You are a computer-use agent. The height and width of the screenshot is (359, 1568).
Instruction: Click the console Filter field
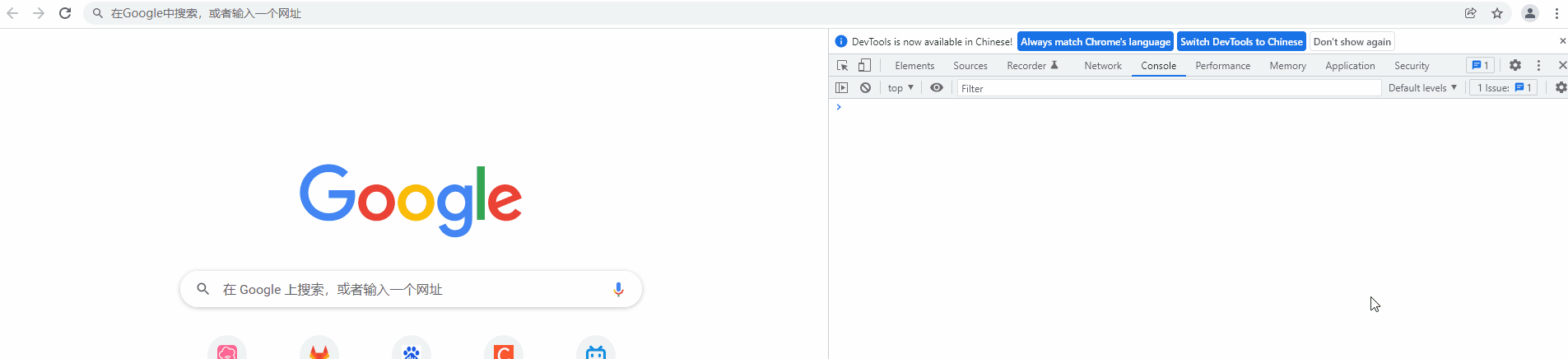pos(1169,88)
